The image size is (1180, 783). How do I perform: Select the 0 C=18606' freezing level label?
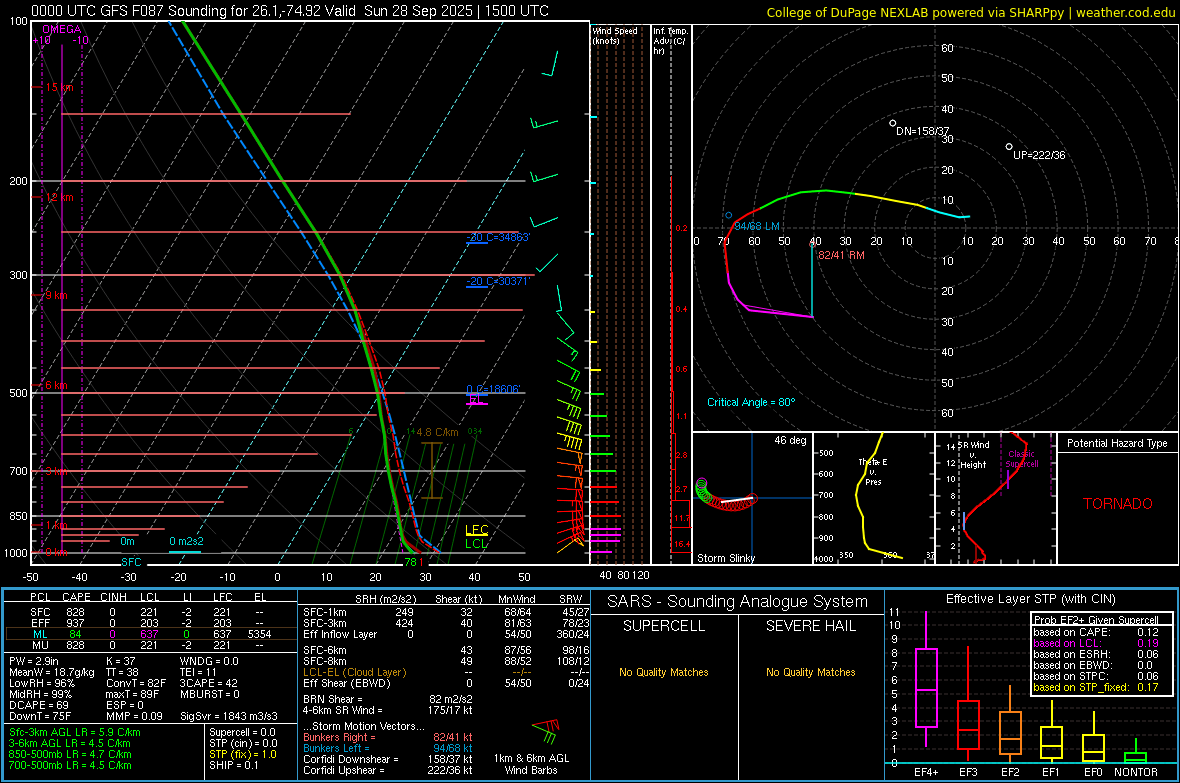pos(493,389)
